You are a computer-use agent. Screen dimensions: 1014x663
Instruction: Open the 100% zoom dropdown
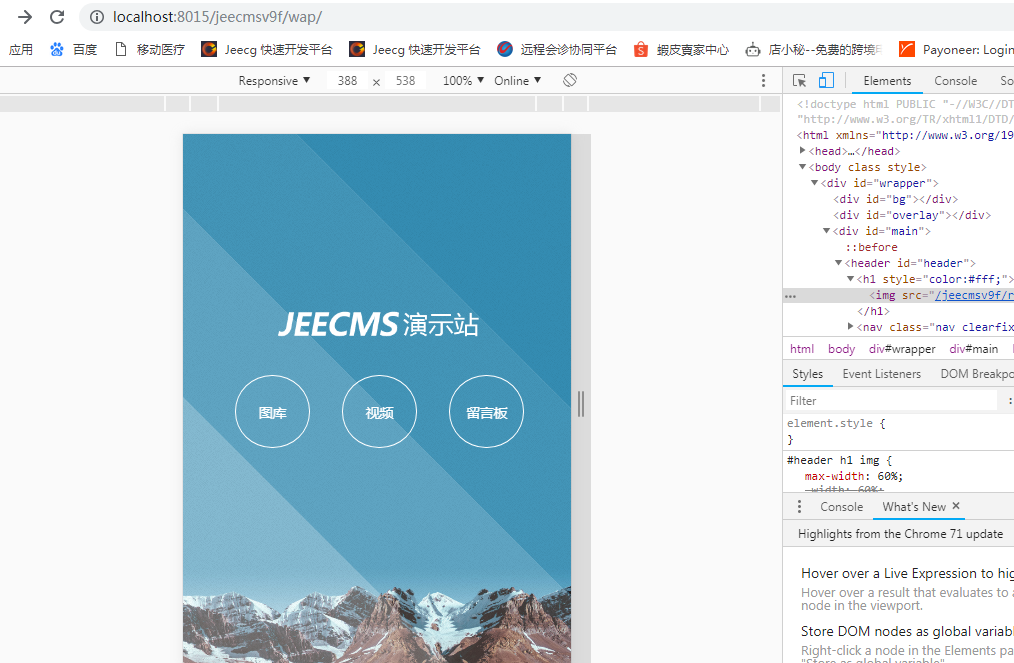tap(463, 81)
